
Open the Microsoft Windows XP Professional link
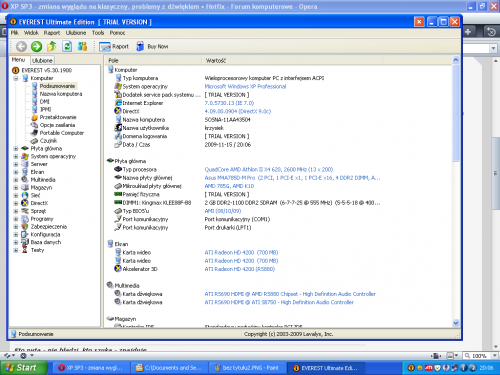(245, 86)
